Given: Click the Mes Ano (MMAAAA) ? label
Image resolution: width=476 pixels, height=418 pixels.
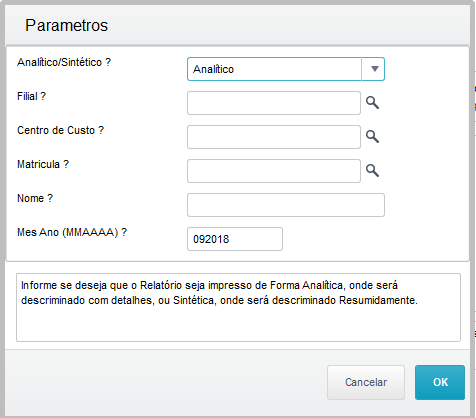Looking at the screenshot, I should coord(72,232).
